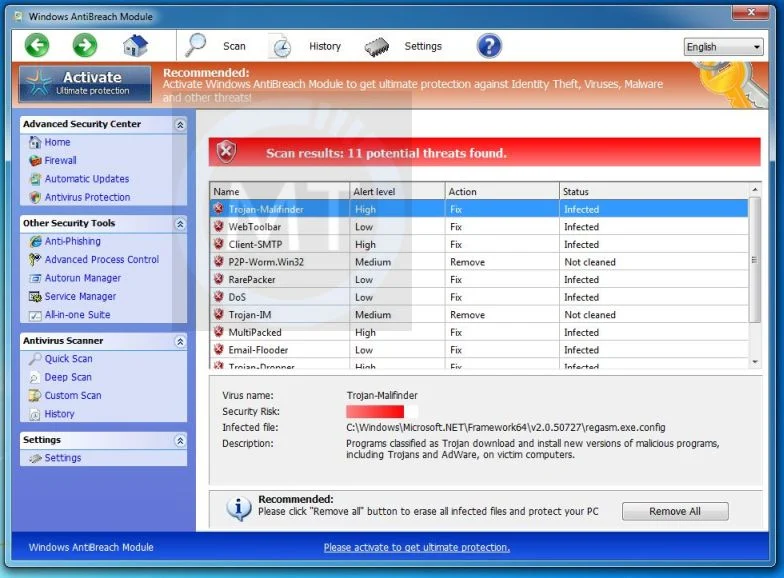
Task: Click threat icon beside WebToolbar row
Action: pyautogui.click(x=218, y=226)
